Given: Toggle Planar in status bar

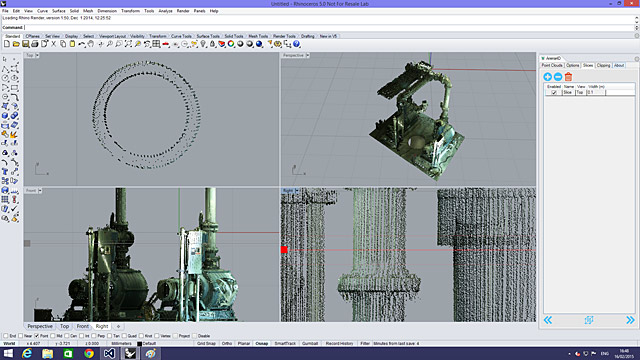Looking at the screenshot, I should (244, 344).
